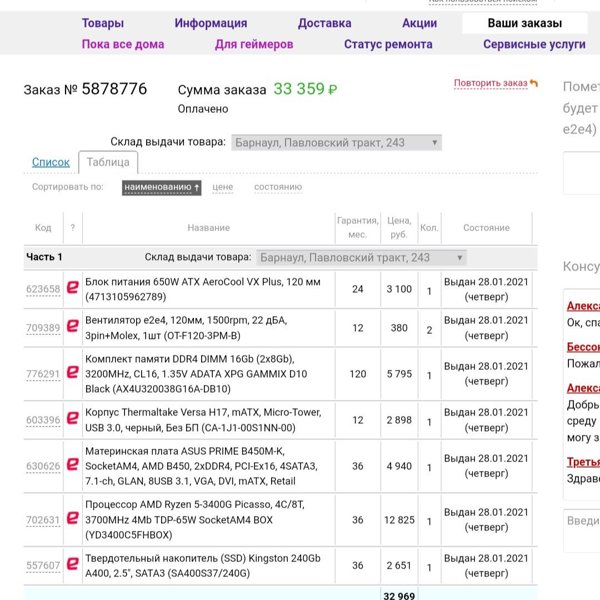This screenshot has width=600, height=600.
Task: Click the Твердотельный накопитель Kingston name
Action: 203,566
